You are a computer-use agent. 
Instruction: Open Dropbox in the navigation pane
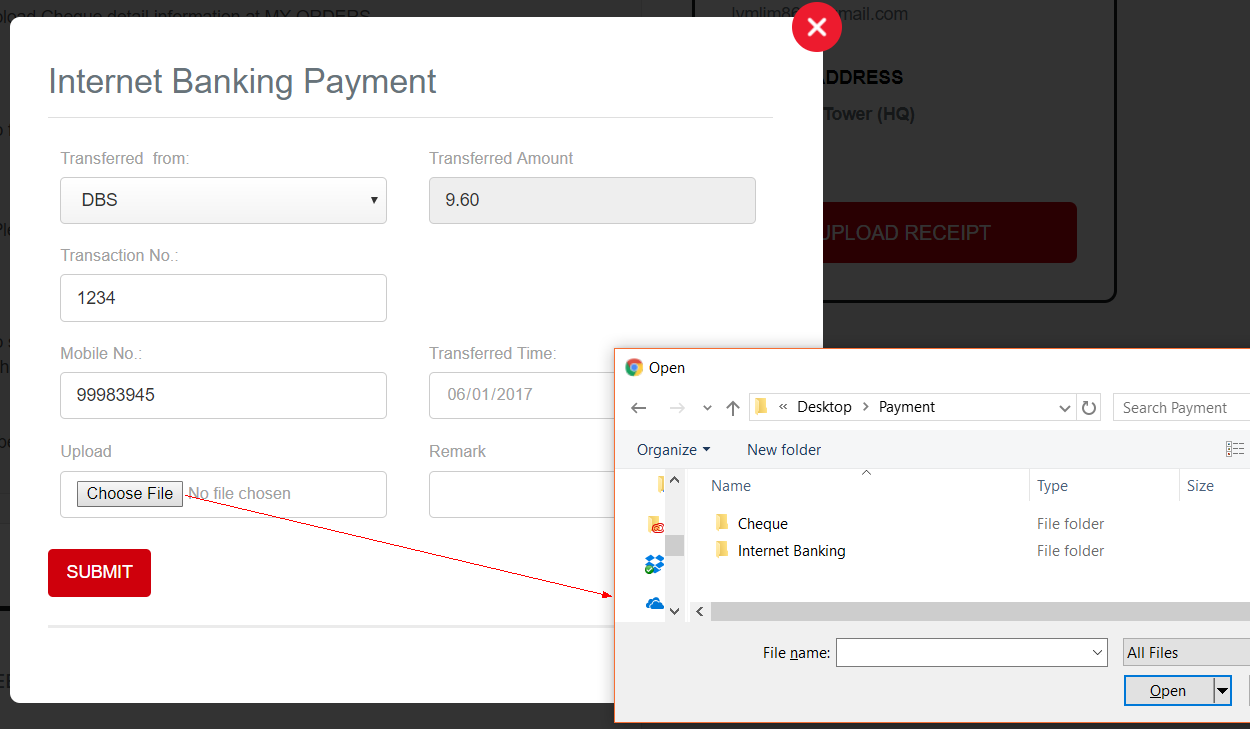coord(655,565)
